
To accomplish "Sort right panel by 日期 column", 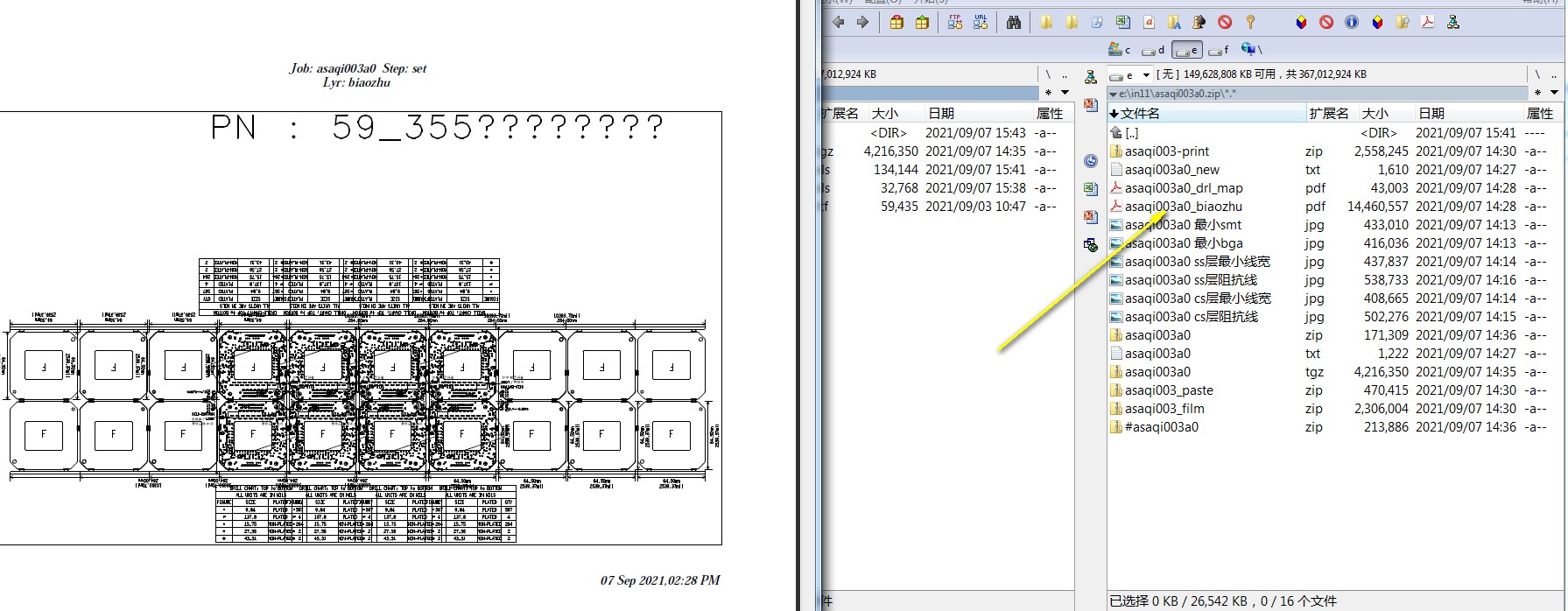I will [1468, 114].
